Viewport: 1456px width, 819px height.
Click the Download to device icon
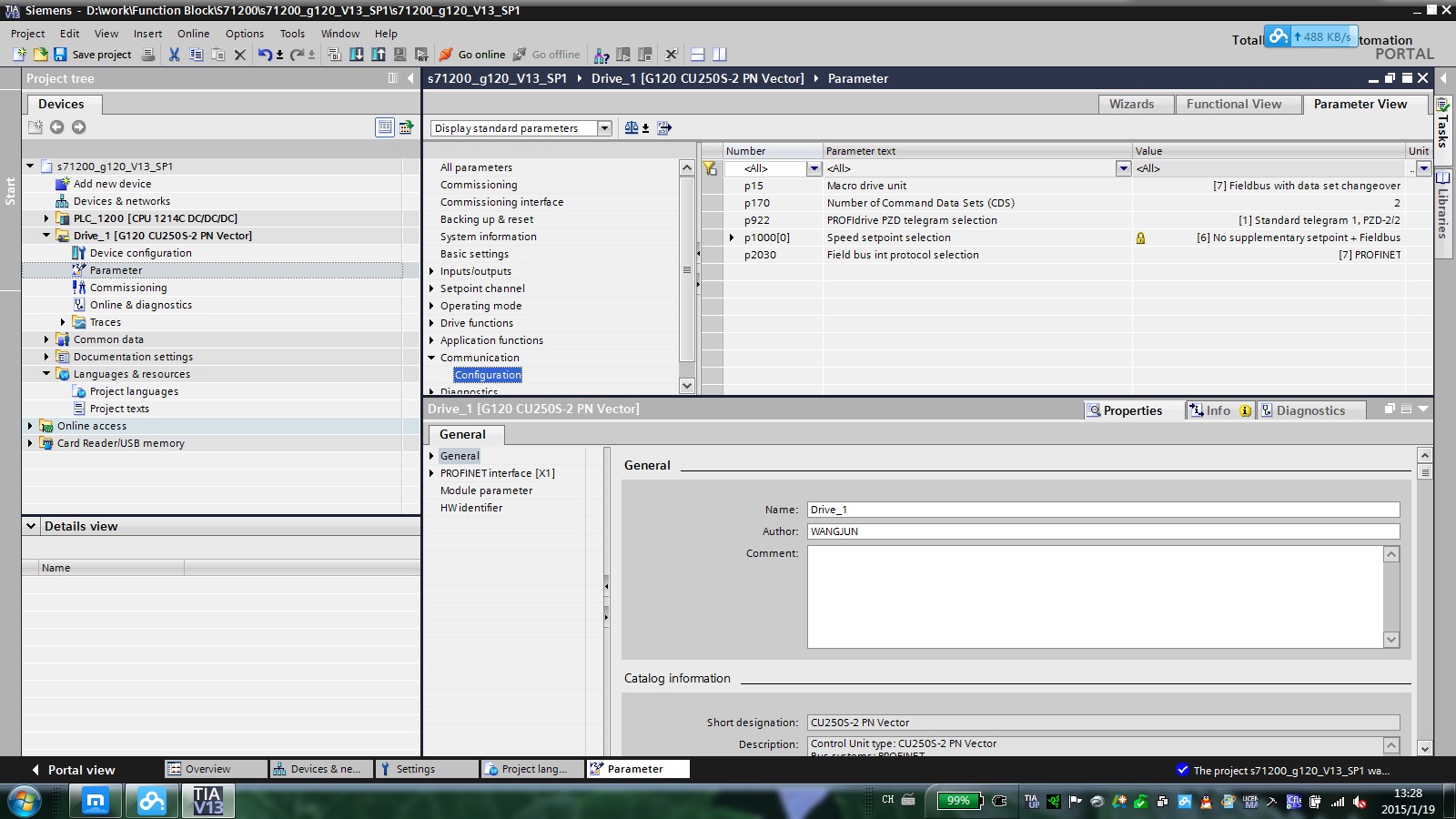[x=357, y=55]
